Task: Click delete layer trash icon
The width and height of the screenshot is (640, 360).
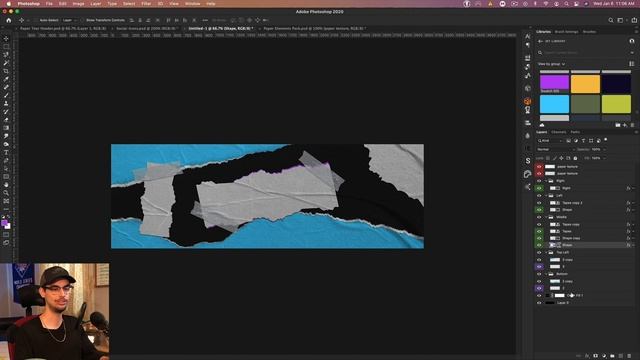Action: (629, 356)
